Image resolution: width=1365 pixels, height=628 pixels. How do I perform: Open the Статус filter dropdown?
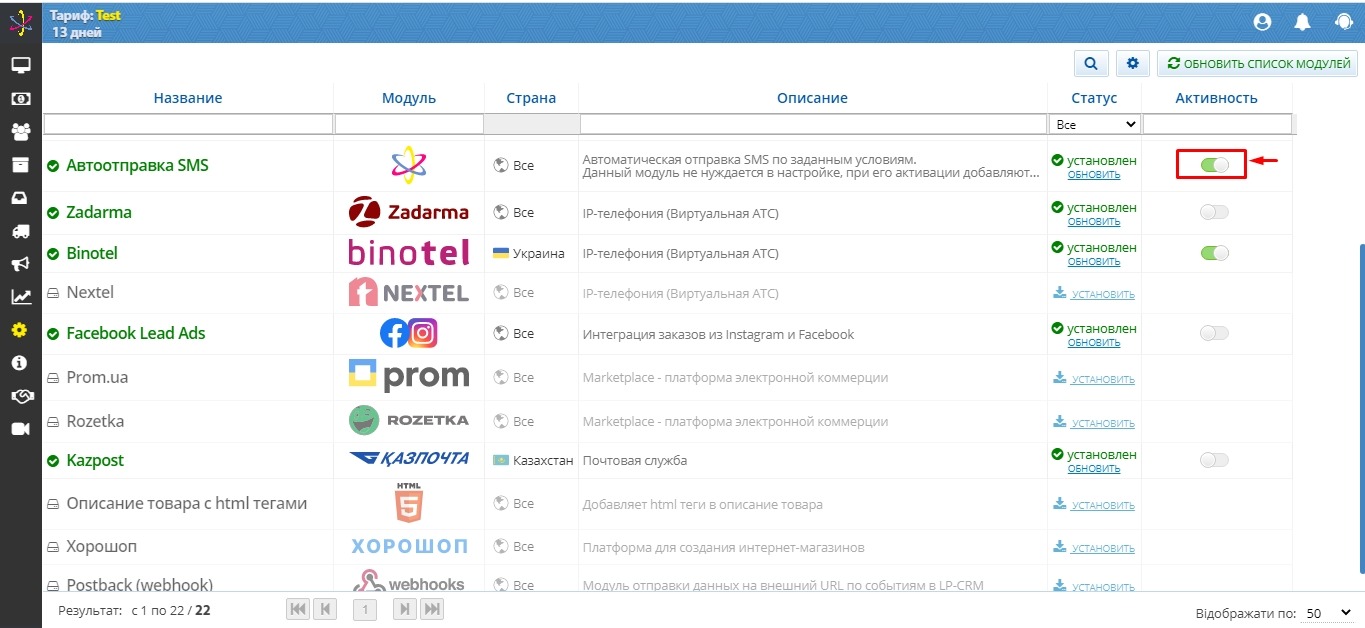tap(1095, 124)
